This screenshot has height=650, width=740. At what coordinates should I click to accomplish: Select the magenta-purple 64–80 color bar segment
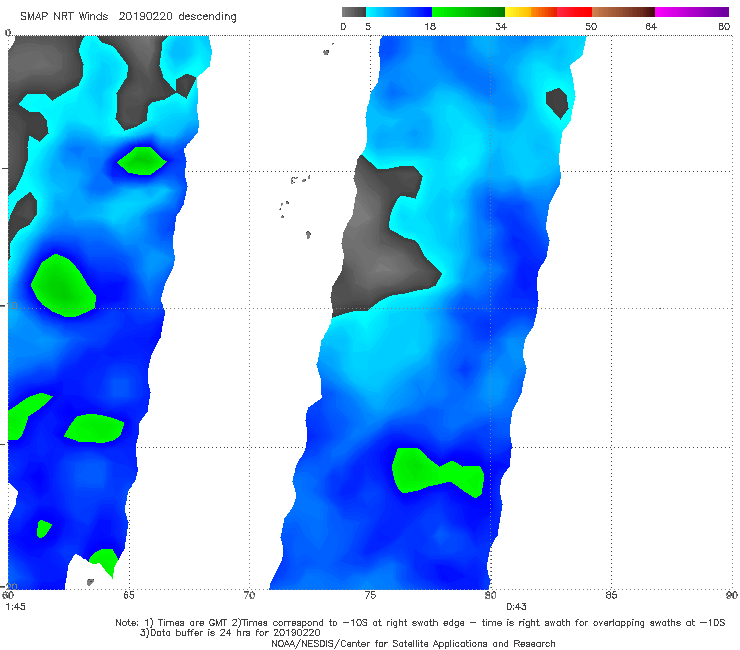tap(692, 12)
